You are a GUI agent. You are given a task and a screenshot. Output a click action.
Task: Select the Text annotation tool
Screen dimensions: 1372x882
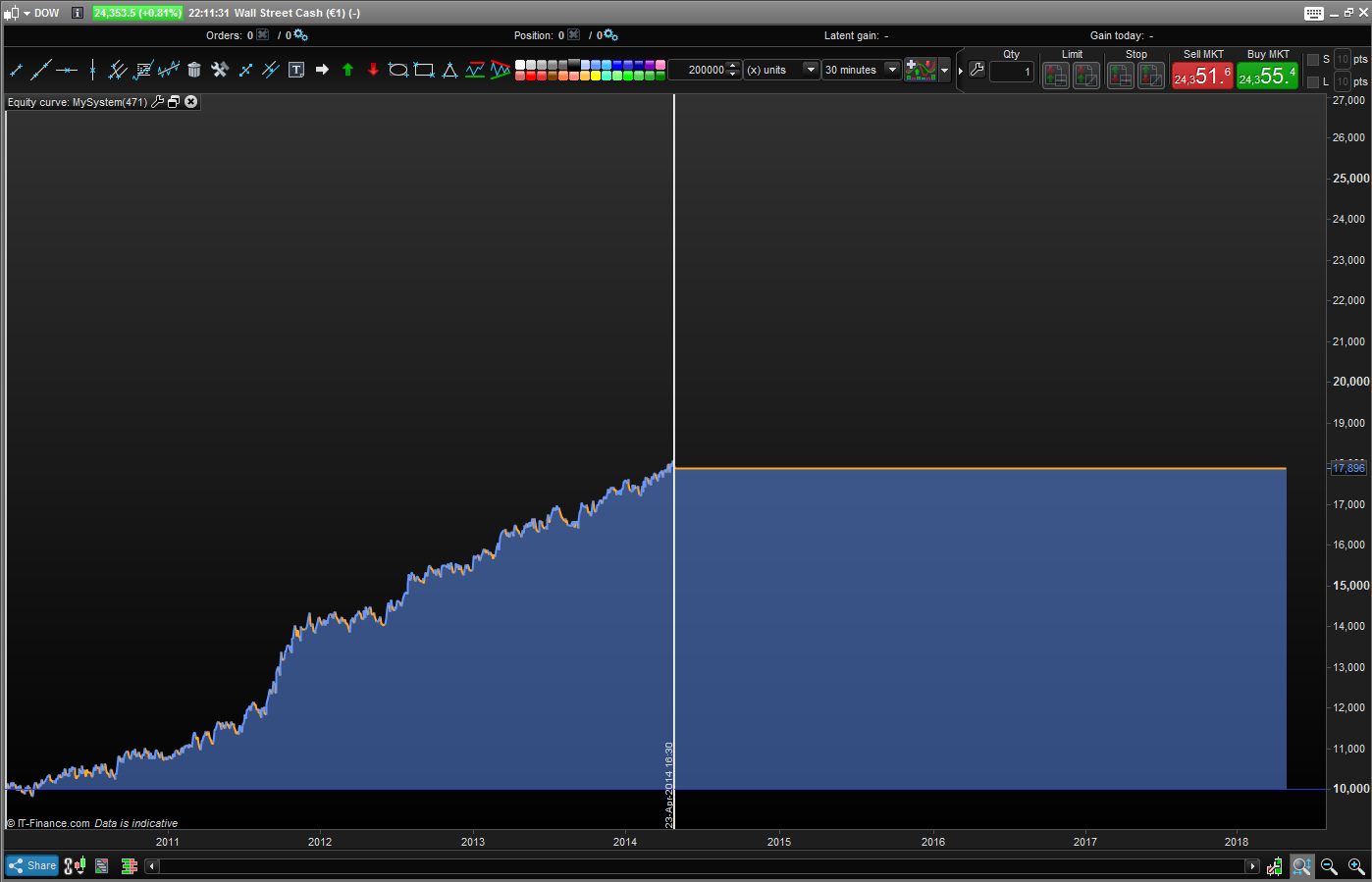coord(296,70)
